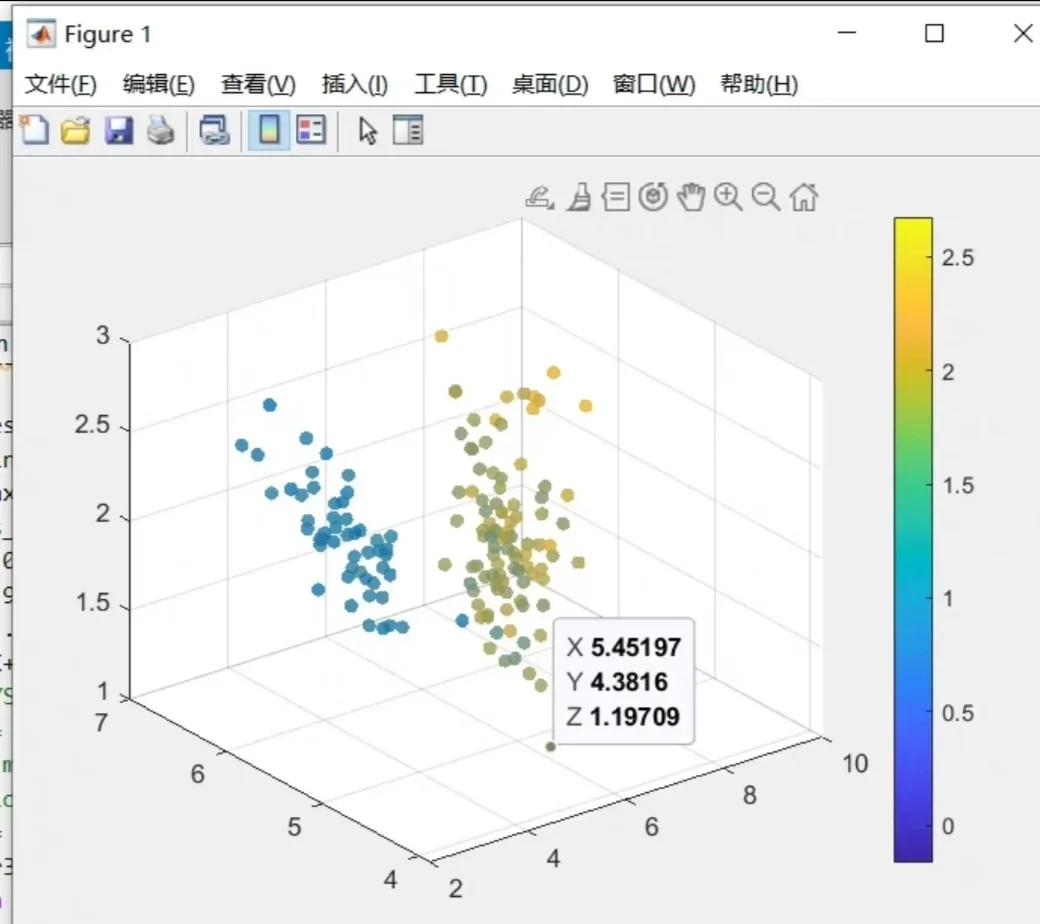Toggle Insert Legend toolbar button
This screenshot has height=924, width=1040.
(x=310, y=130)
